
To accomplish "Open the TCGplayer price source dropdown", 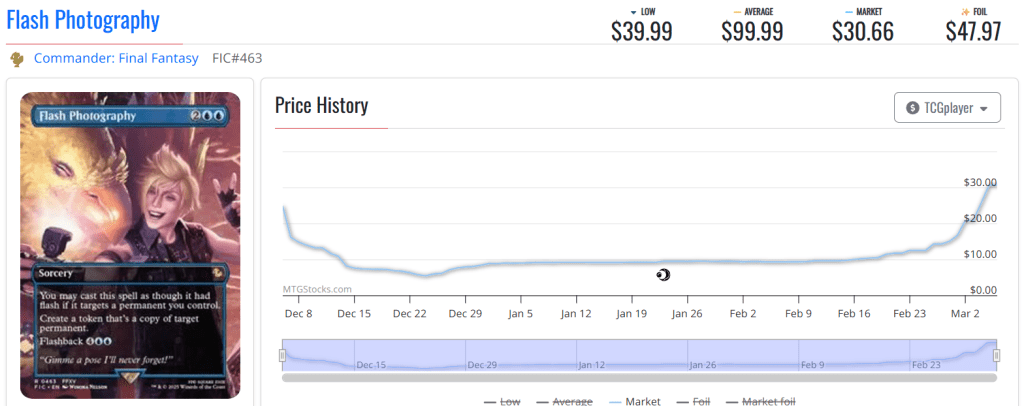I will pos(946,108).
